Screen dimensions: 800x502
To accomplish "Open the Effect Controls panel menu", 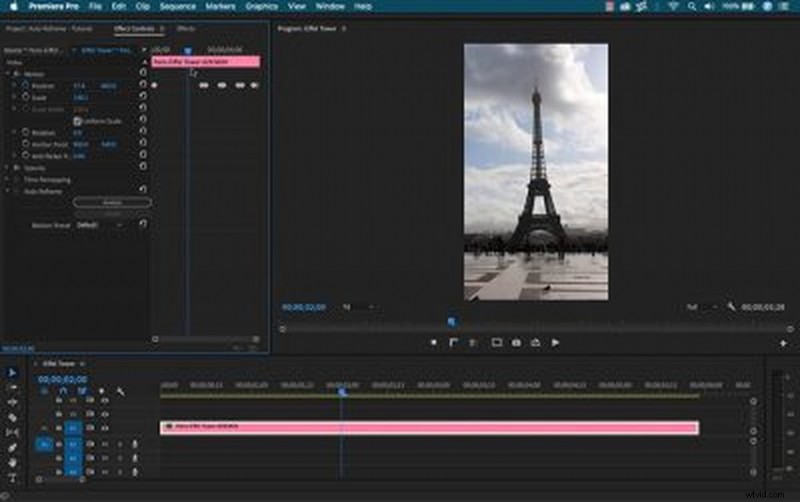I will pos(162,29).
